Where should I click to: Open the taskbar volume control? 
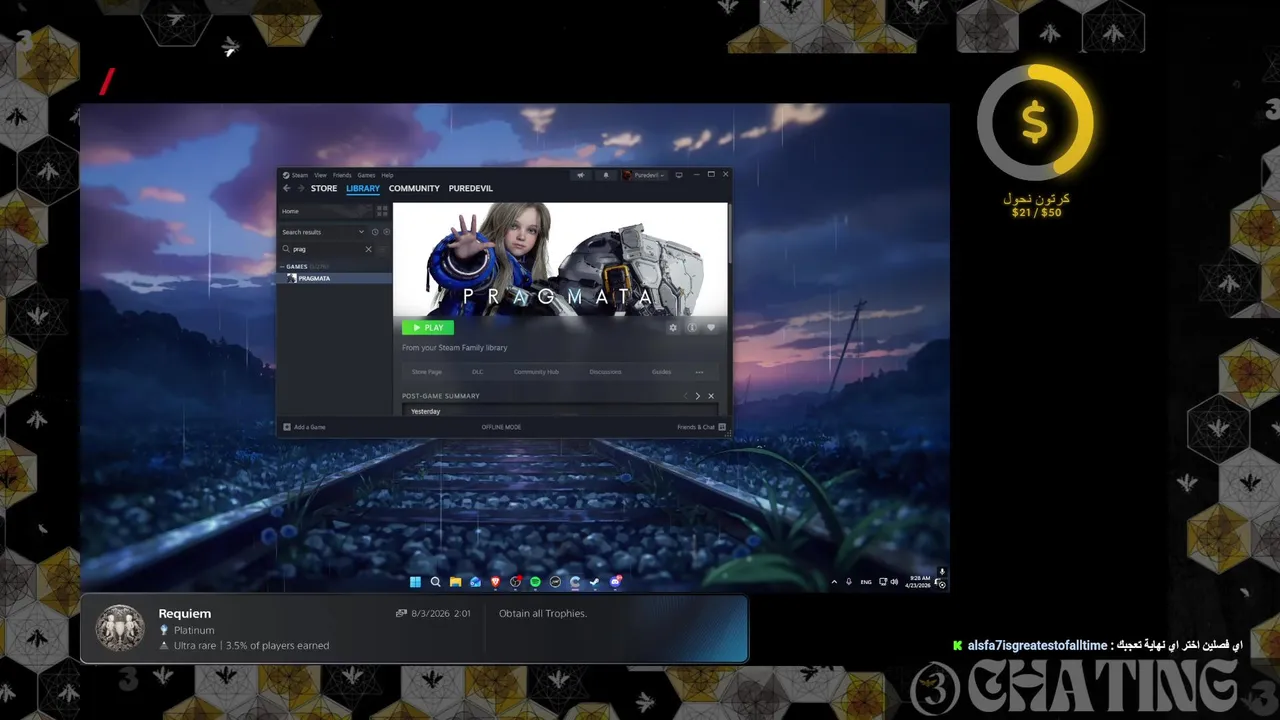(895, 582)
